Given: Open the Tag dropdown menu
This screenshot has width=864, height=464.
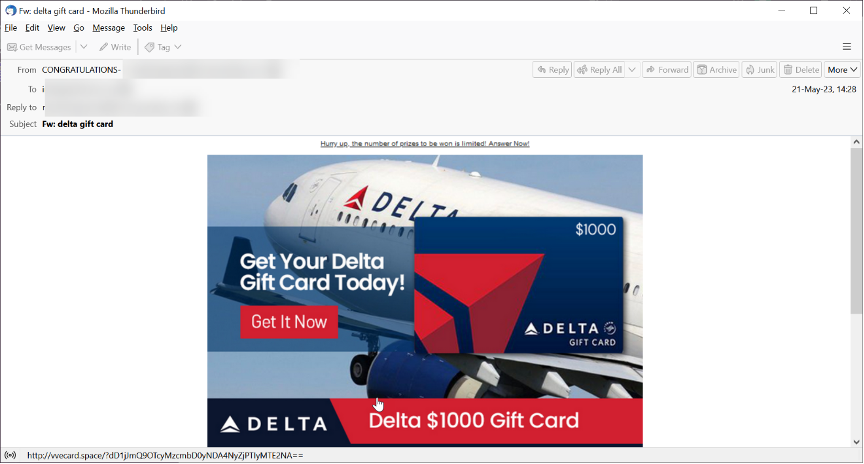Looking at the screenshot, I should (163, 47).
